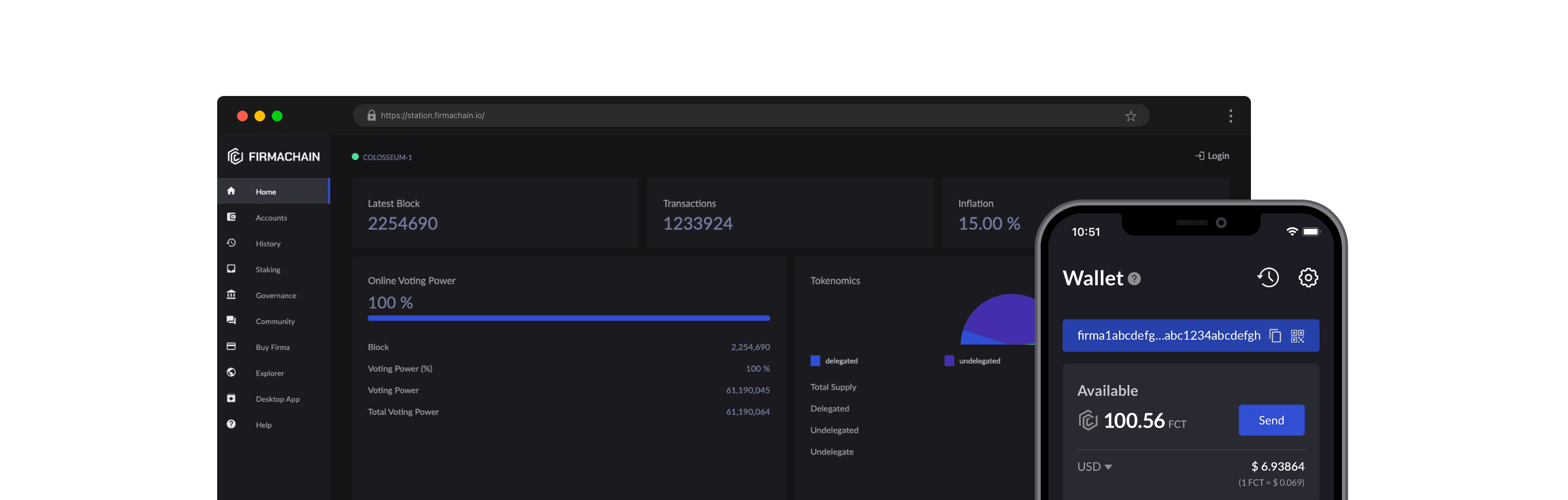Click the 1 FCT = $ 0.069 rate
The height and width of the screenshot is (500, 1568).
click(1271, 482)
